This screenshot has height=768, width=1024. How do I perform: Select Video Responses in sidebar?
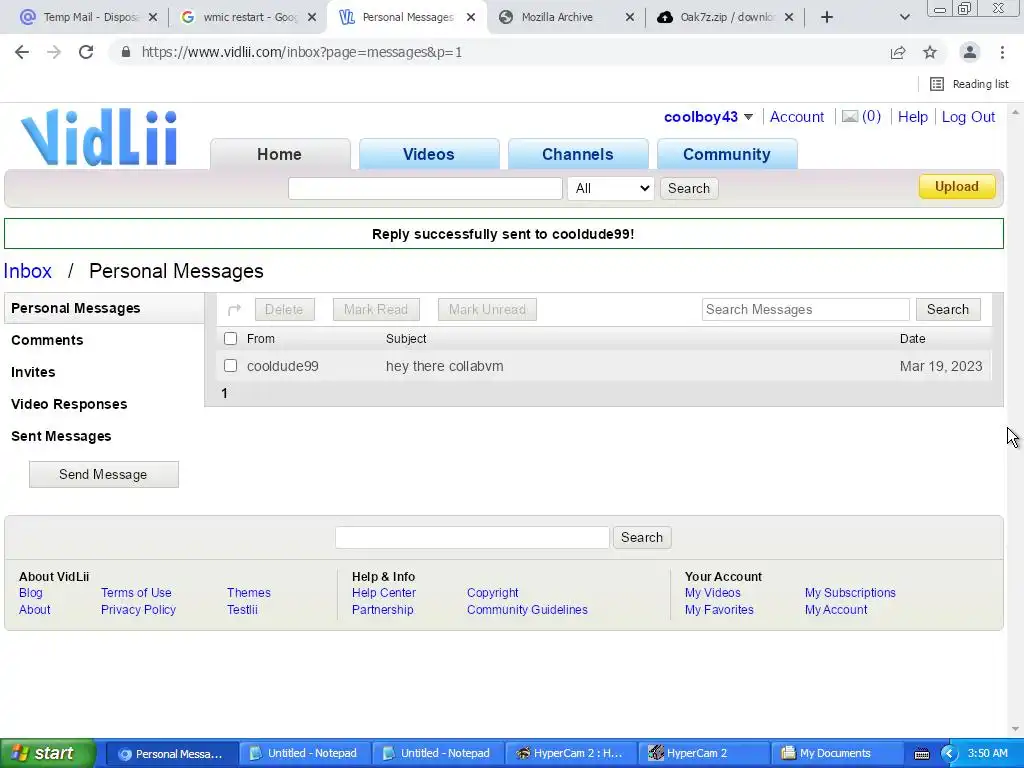[x=69, y=404]
